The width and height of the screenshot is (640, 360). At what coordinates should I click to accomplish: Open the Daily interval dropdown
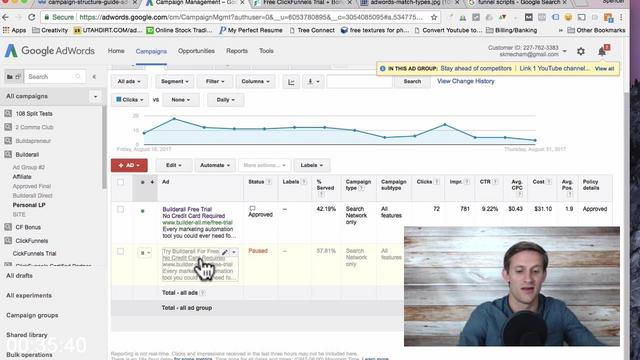coord(225,100)
